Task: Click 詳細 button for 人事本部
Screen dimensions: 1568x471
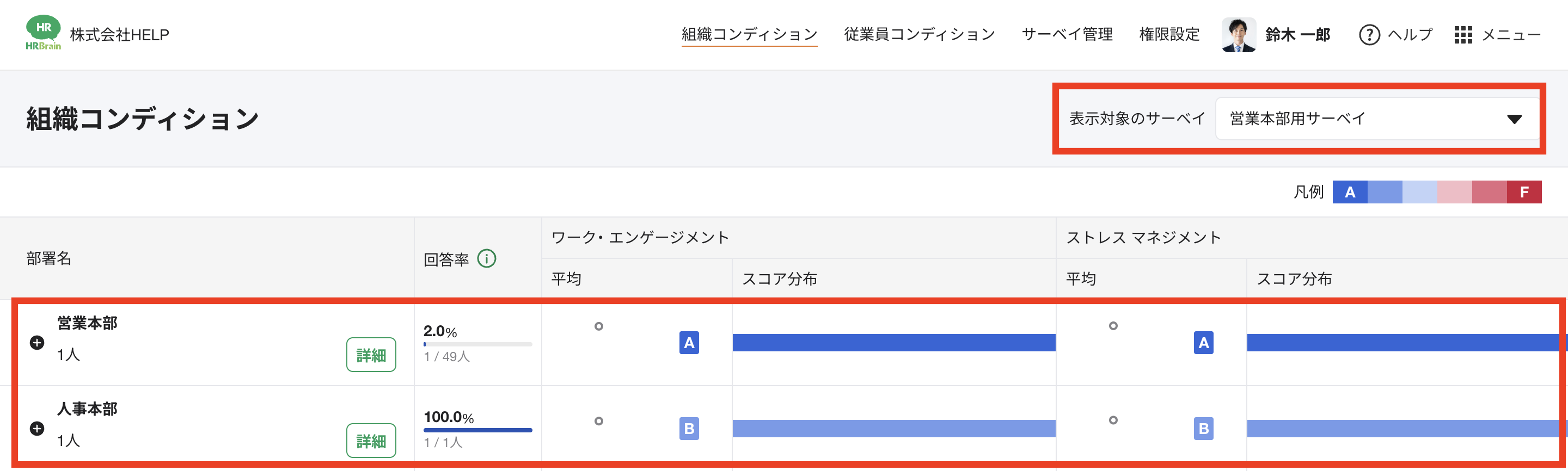Action: (371, 441)
